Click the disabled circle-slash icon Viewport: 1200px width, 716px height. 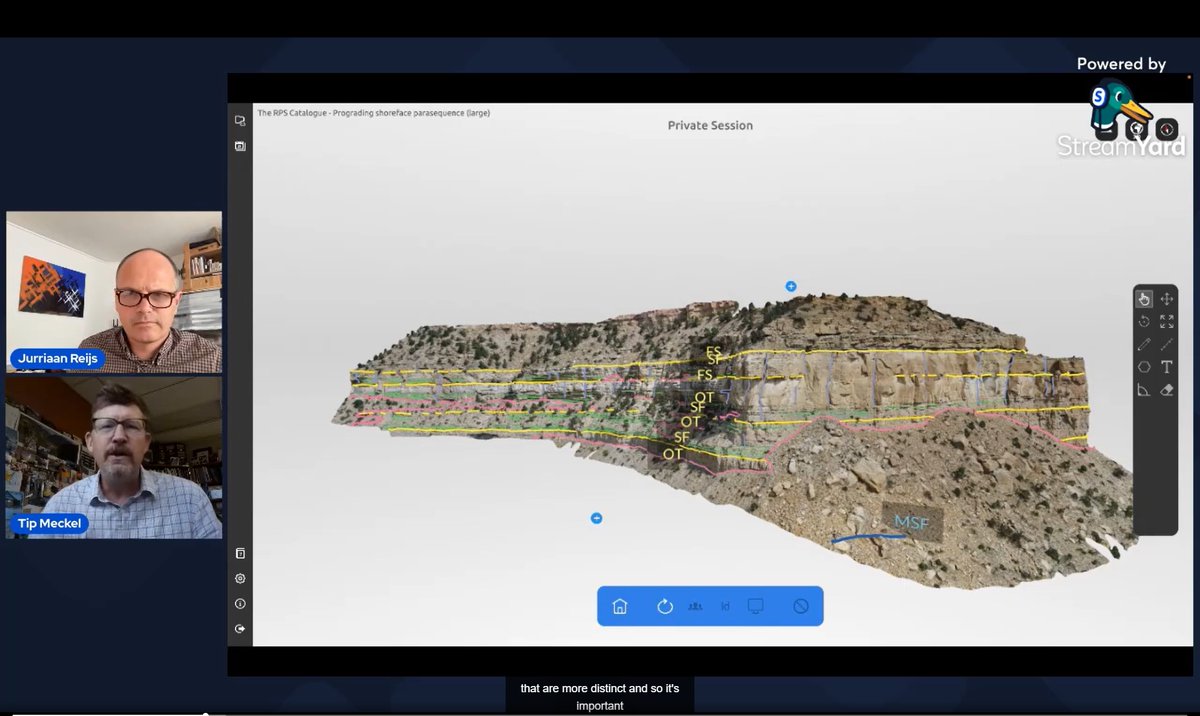pyautogui.click(x=801, y=606)
